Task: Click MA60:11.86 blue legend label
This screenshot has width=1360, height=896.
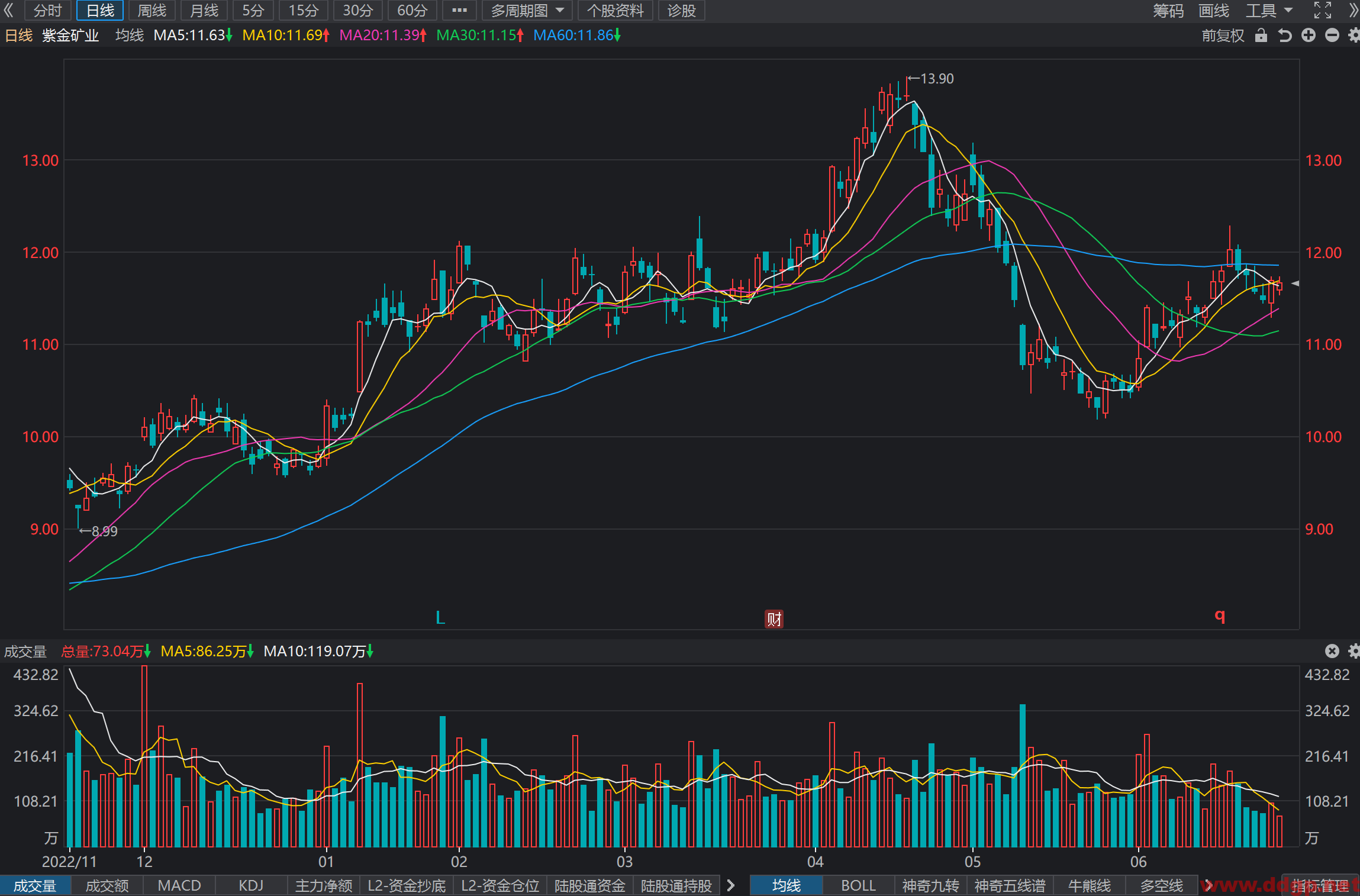Action: pos(577,36)
